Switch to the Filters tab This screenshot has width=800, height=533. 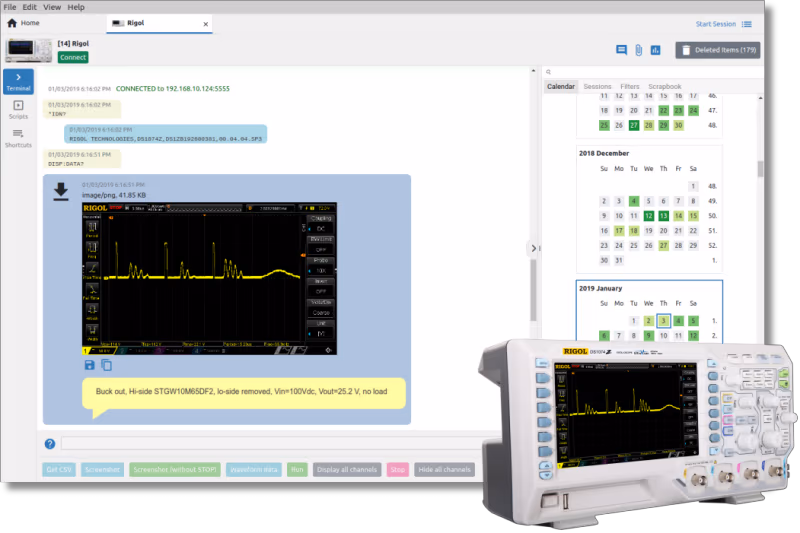click(630, 87)
